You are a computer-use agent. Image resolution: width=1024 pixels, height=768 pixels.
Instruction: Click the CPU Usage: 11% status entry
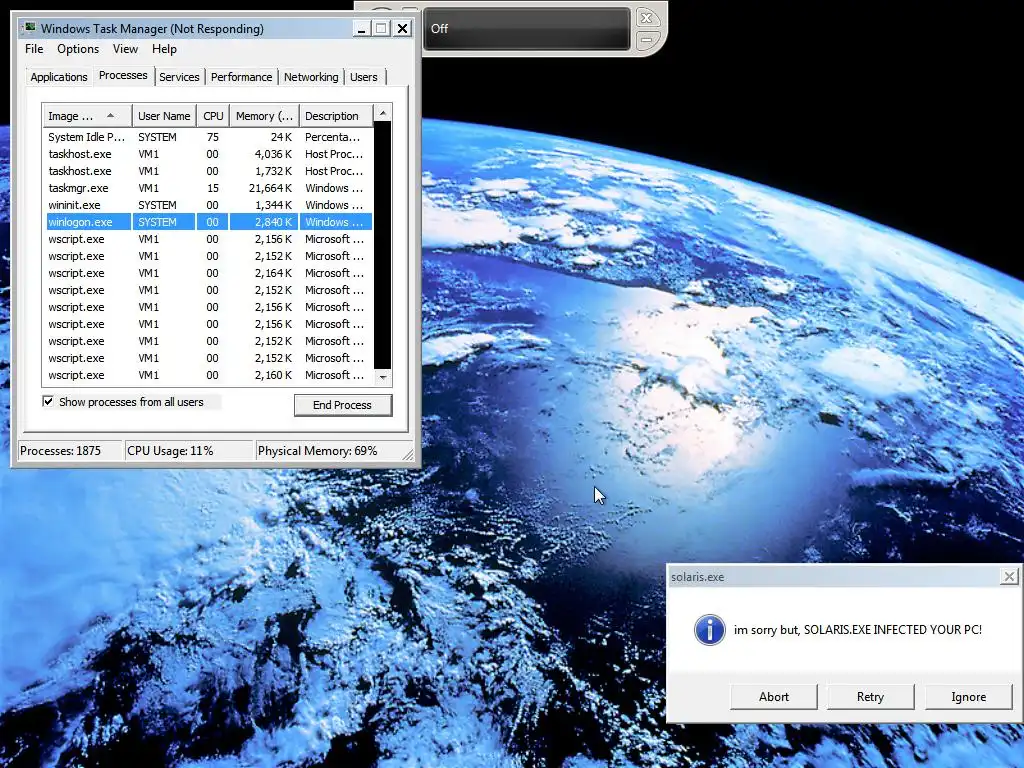click(188, 451)
